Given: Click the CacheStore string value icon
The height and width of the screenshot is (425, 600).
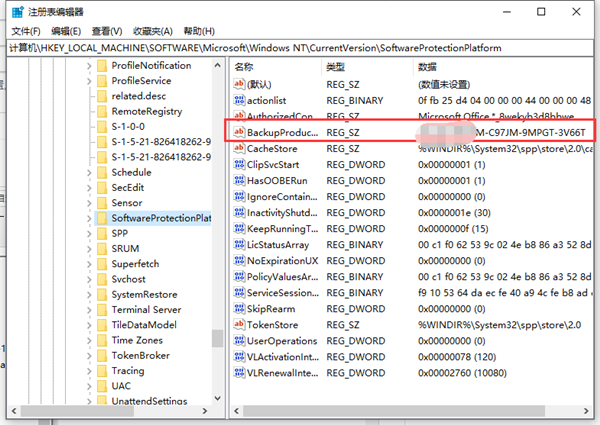Looking at the screenshot, I should tap(239, 148).
